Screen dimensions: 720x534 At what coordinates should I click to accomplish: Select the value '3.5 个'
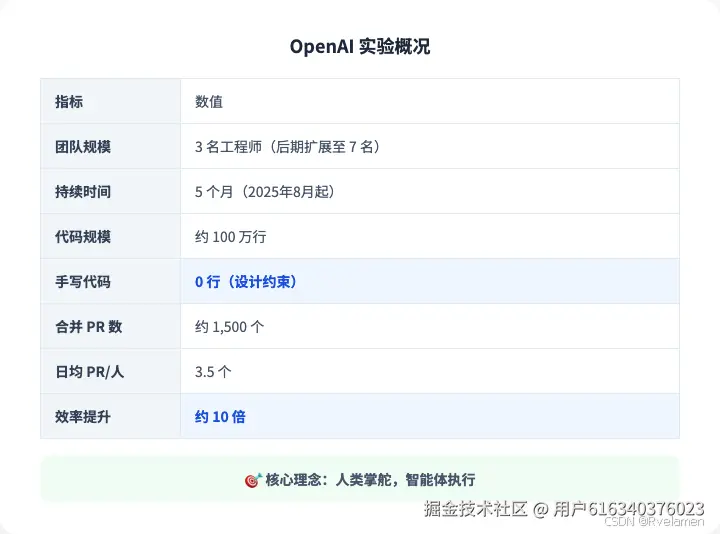point(213,371)
